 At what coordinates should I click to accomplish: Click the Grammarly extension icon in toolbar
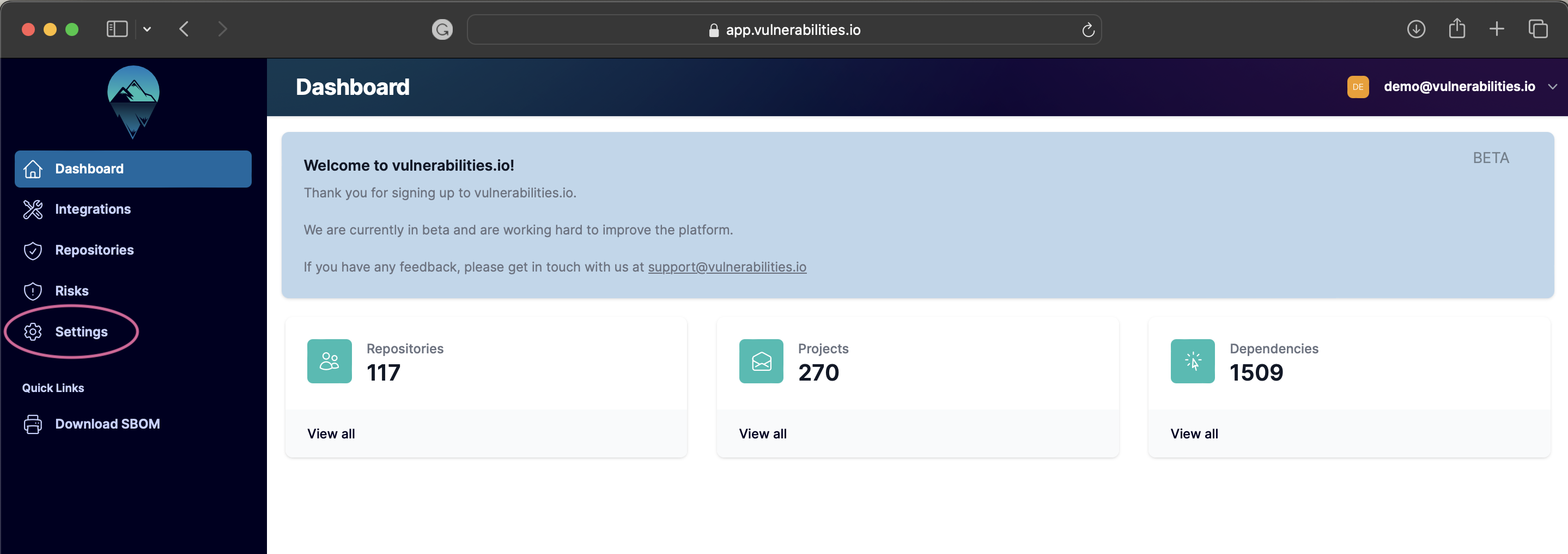[x=442, y=29]
